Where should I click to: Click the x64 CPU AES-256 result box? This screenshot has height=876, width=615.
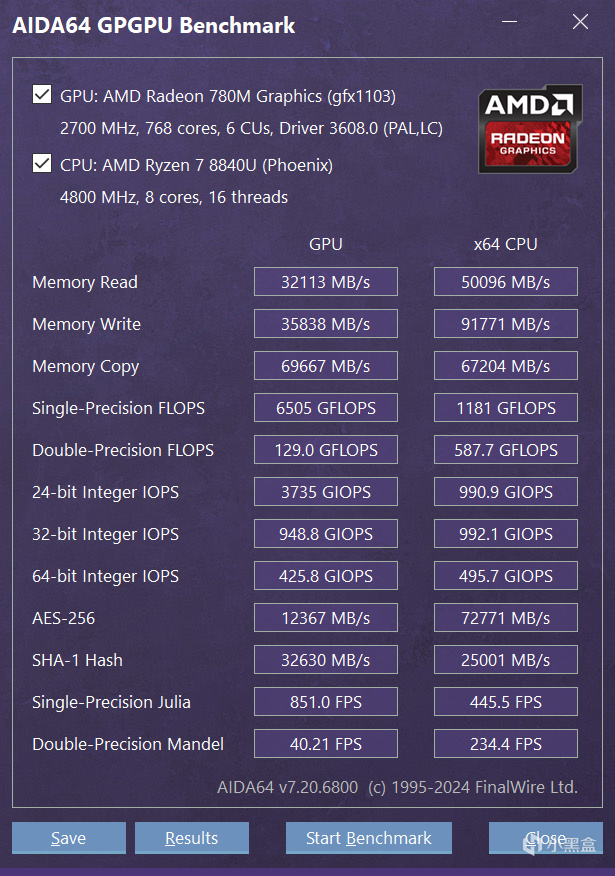pyautogui.click(x=505, y=618)
